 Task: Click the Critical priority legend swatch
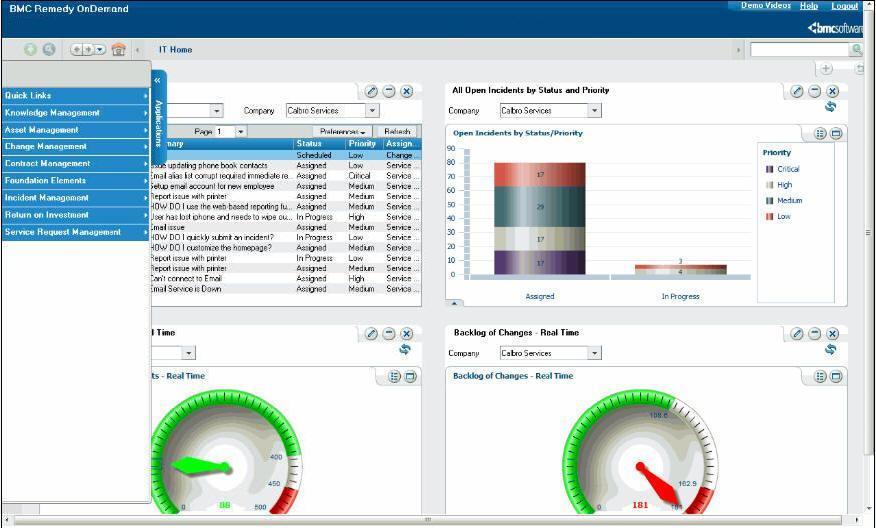[x=769, y=169]
